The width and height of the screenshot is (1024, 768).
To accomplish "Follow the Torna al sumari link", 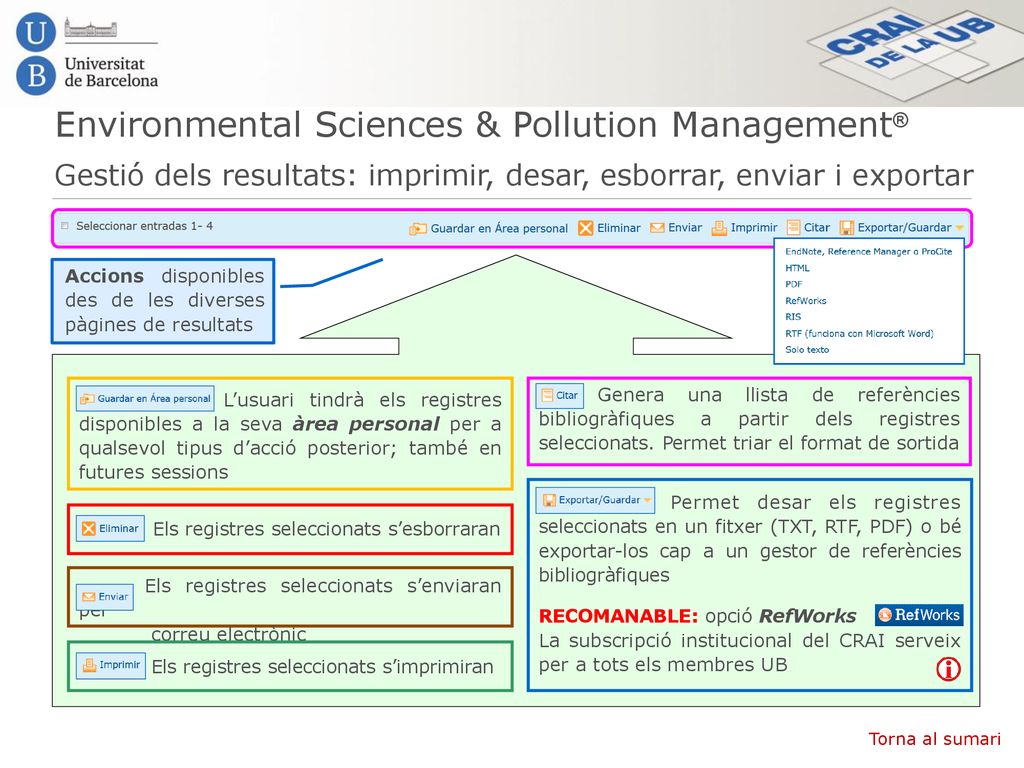I will pos(935,739).
